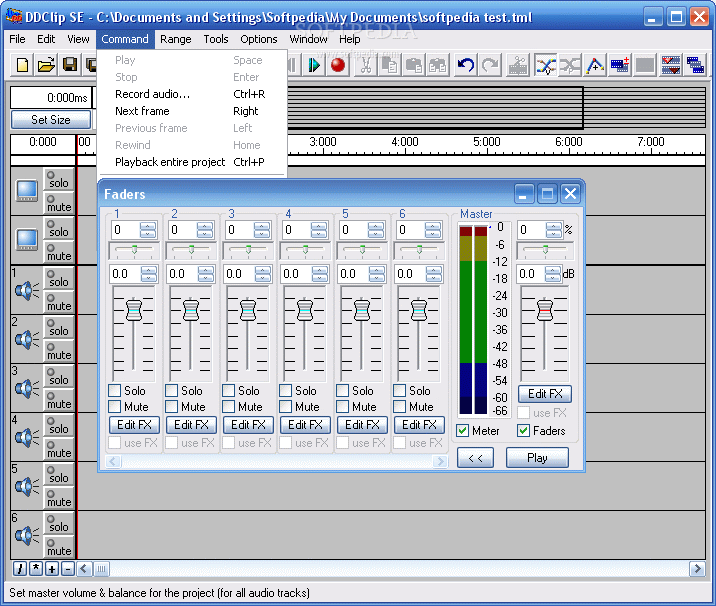Click the grey crossed-arrows crossfade icon
716x606 pixels.
(x=570, y=65)
